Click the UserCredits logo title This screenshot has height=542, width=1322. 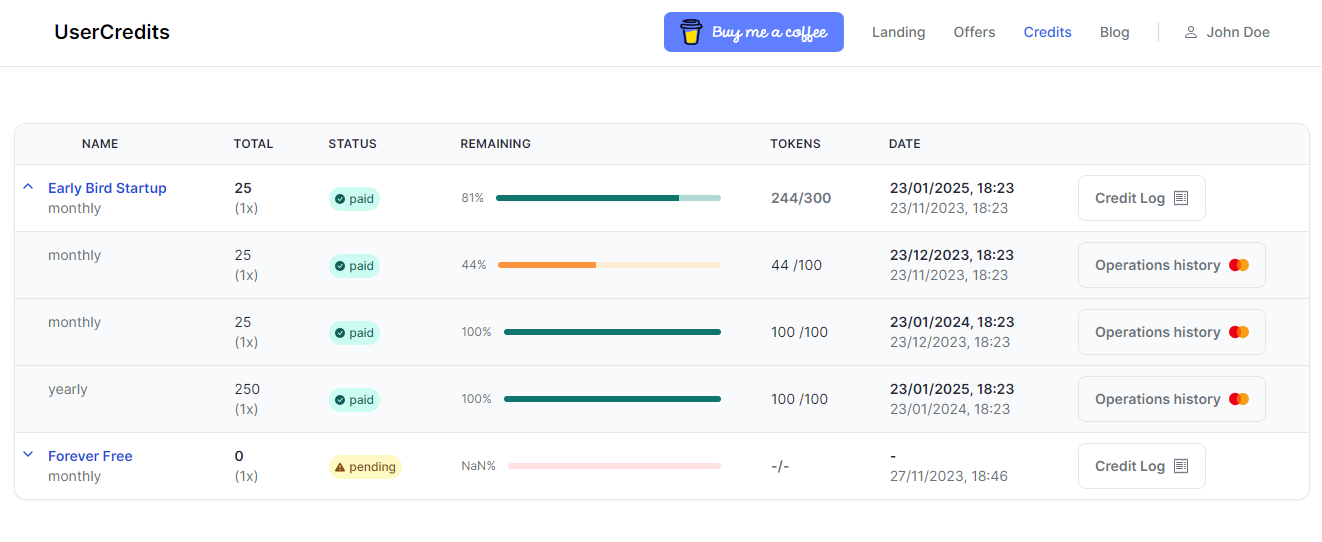point(112,32)
